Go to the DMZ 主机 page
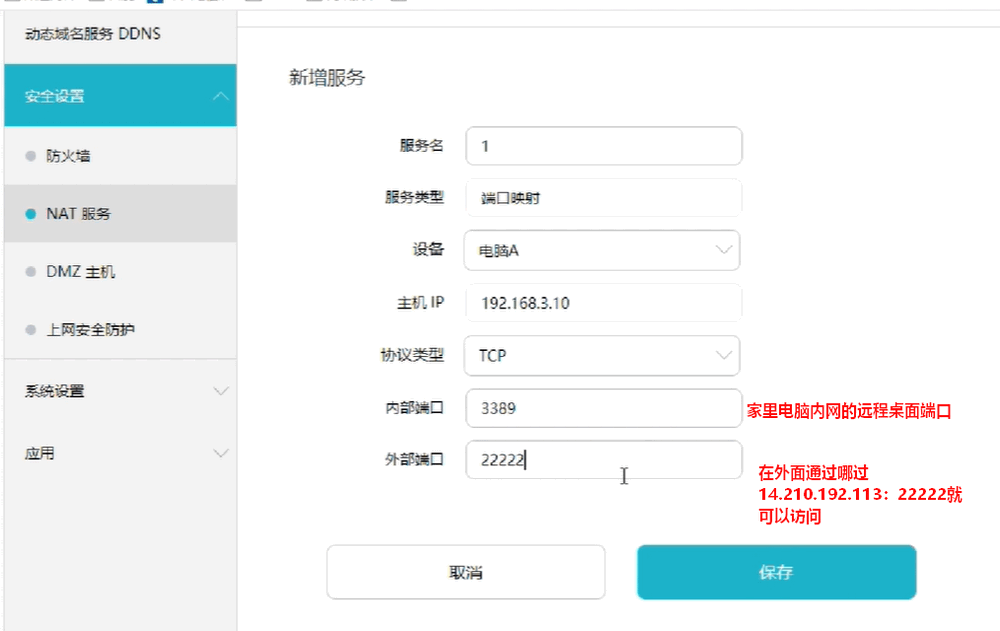Screen dimensions: 1000x631 81,272
